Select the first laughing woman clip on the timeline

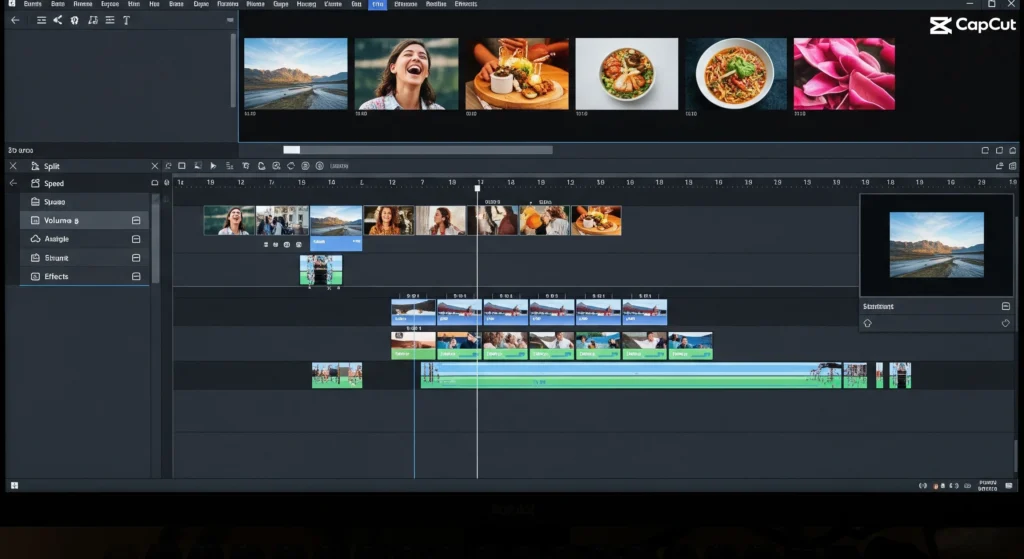pyautogui.click(x=229, y=221)
